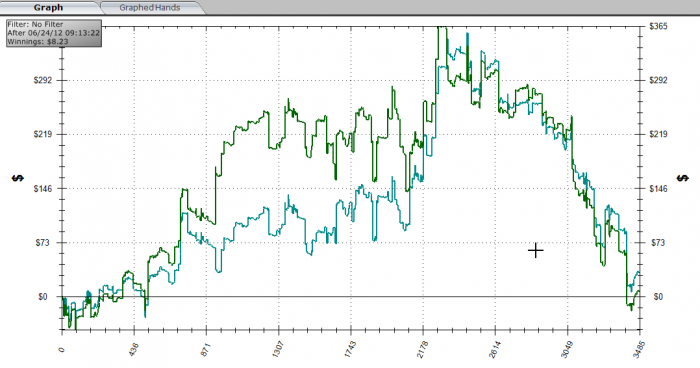The height and width of the screenshot is (368, 700).
Task: Click the x-axis label 1307
Action: point(277,350)
